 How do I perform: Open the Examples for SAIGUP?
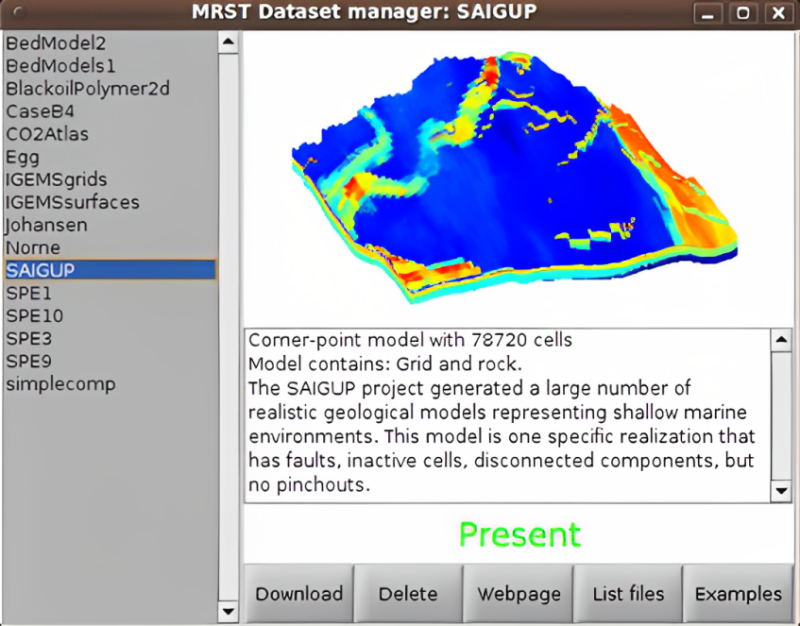738,594
